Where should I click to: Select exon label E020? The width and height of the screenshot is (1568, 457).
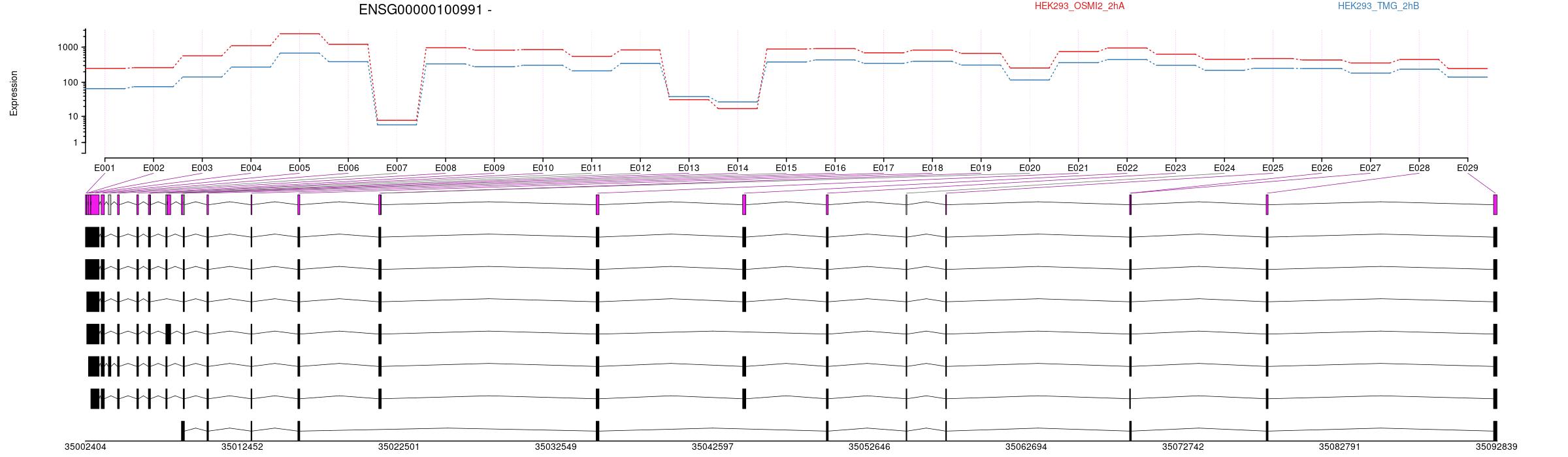coord(1030,168)
